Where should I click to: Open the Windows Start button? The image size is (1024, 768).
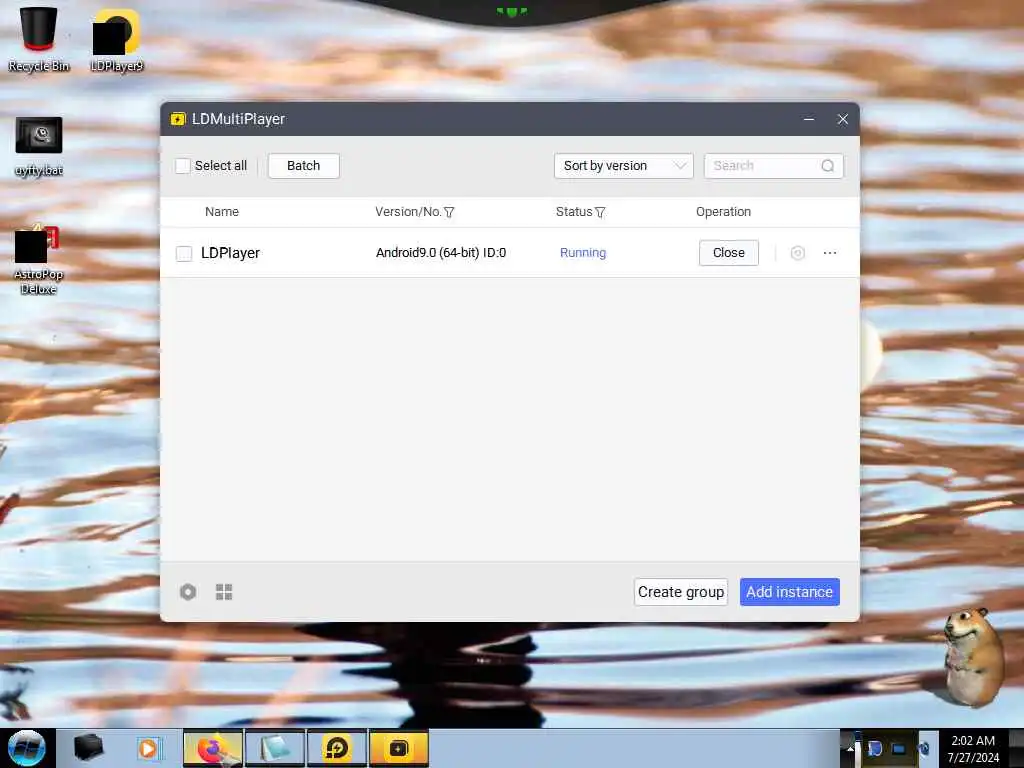pos(27,748)
